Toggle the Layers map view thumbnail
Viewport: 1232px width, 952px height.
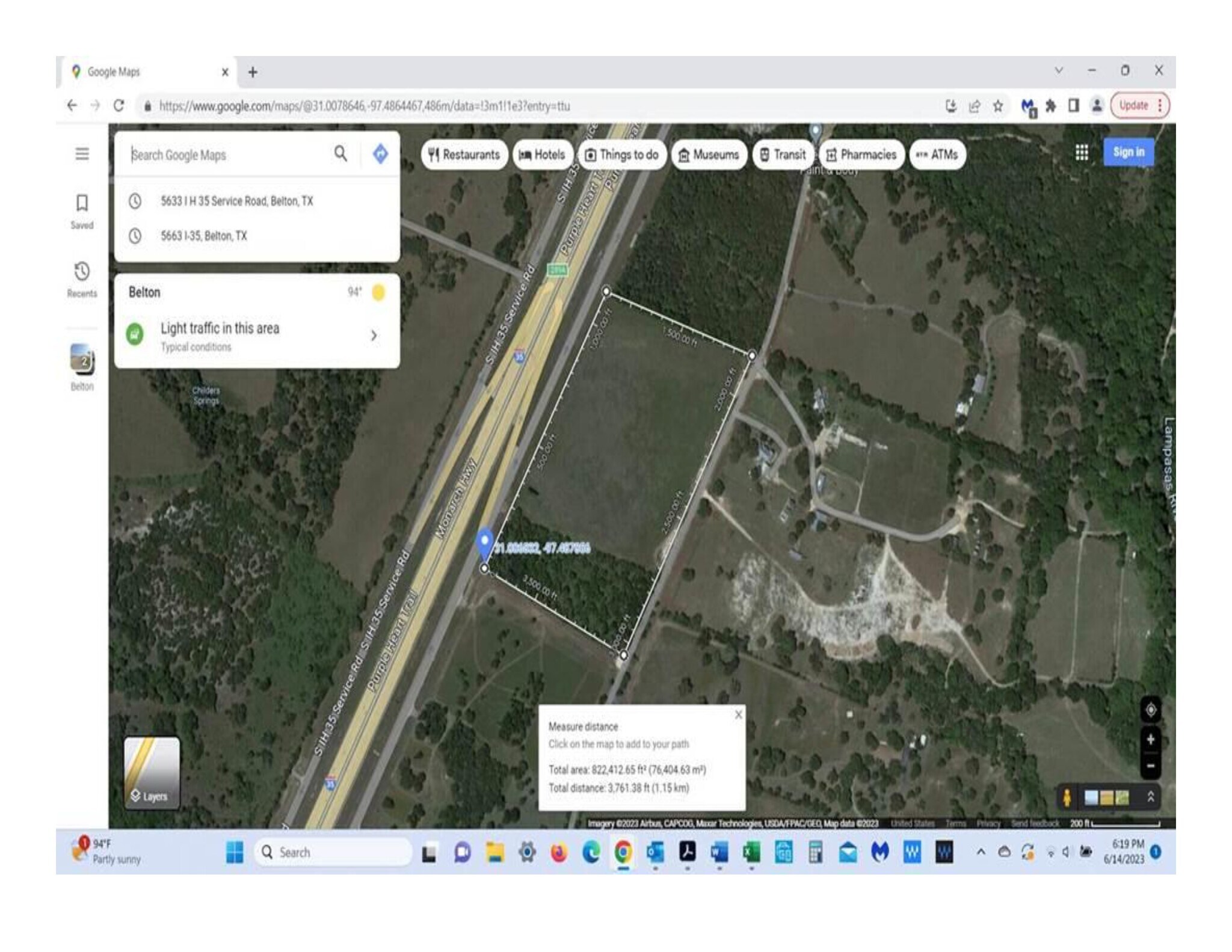click(x=152, y=772)
